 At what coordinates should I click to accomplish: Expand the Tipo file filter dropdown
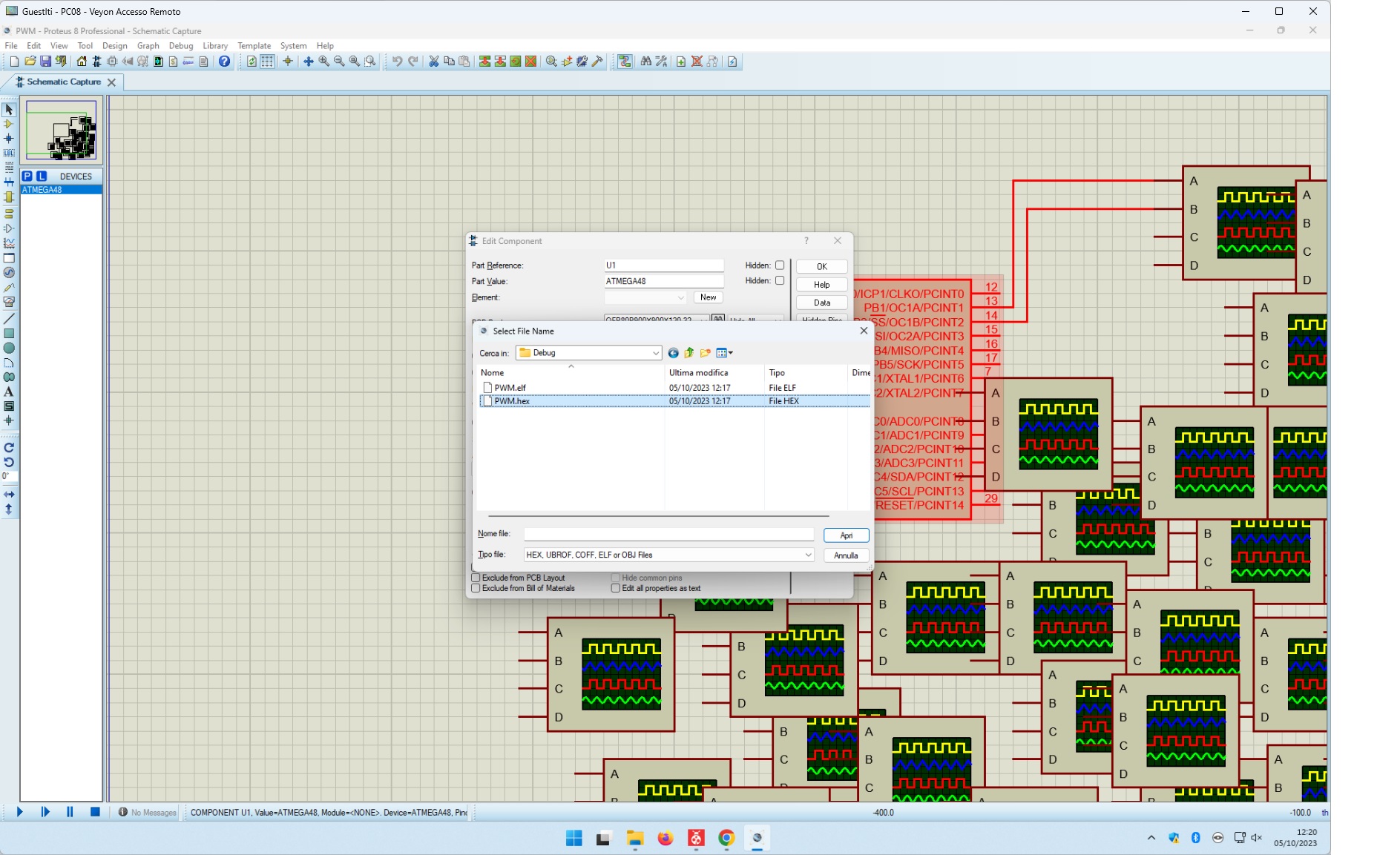pyautogui.click(x=808, y=555)
